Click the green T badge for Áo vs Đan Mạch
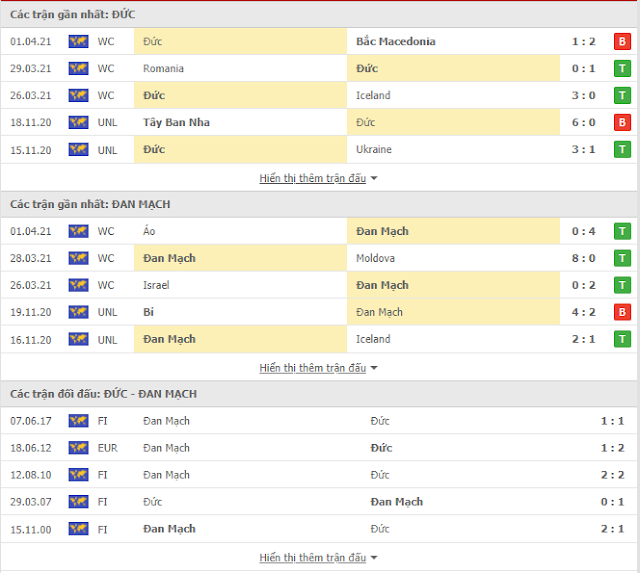 622,231
